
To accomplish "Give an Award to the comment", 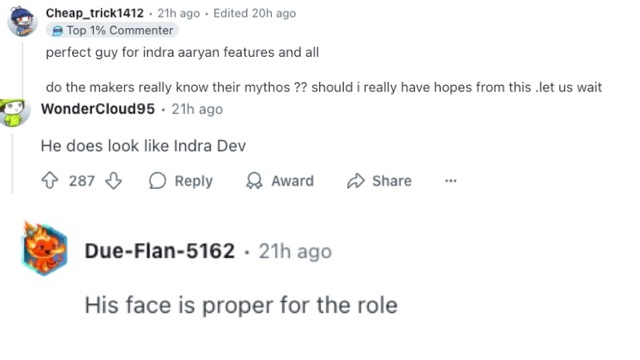I will click(x=280, y=180).
